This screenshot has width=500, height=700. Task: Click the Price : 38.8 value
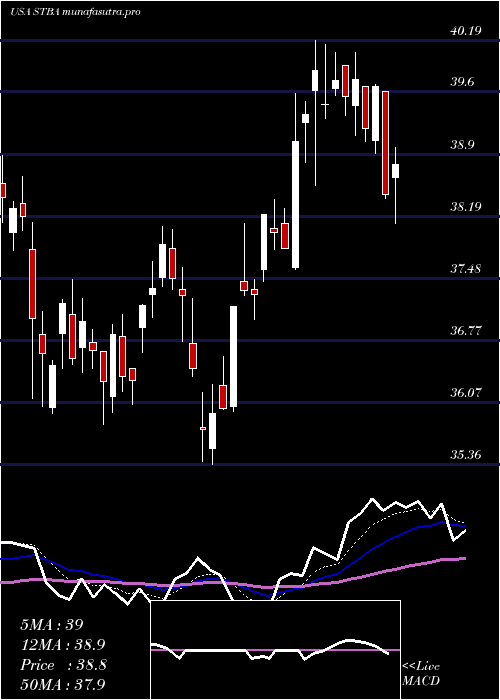63,665
